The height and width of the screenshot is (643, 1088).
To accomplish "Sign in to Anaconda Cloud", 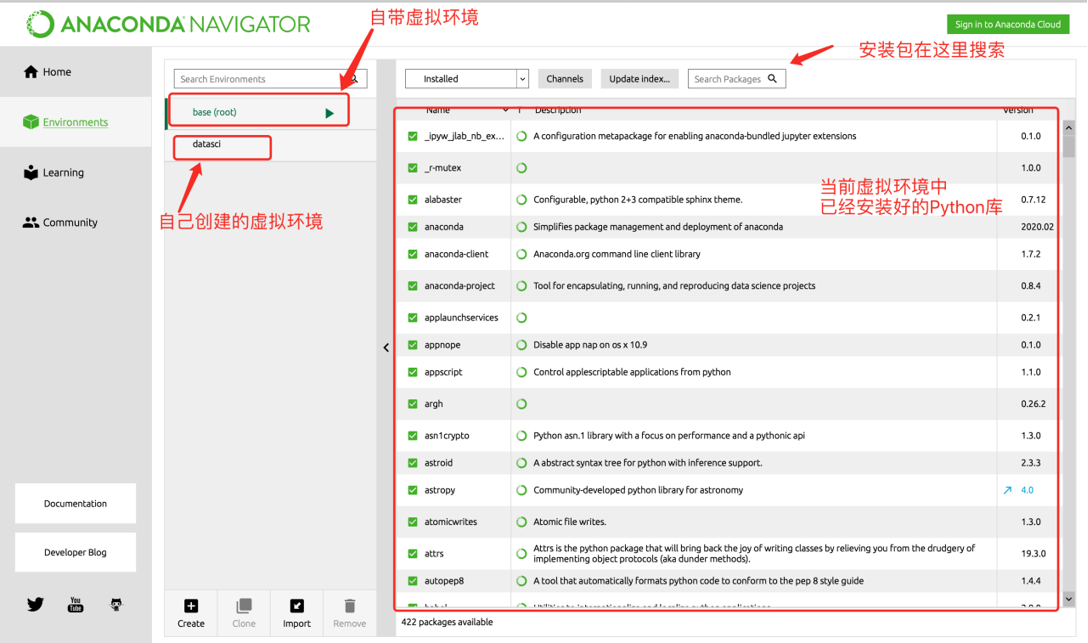I will tap(1008, 24).
